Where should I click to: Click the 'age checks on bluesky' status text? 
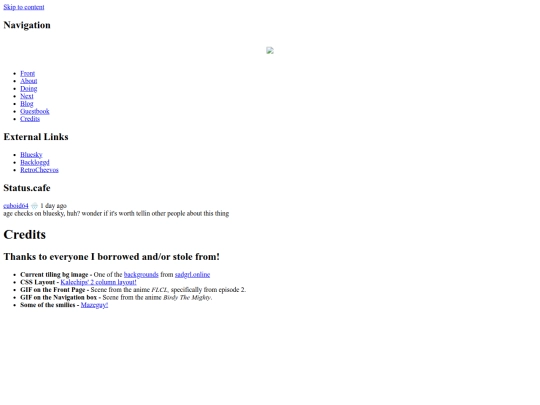[116, 213]
